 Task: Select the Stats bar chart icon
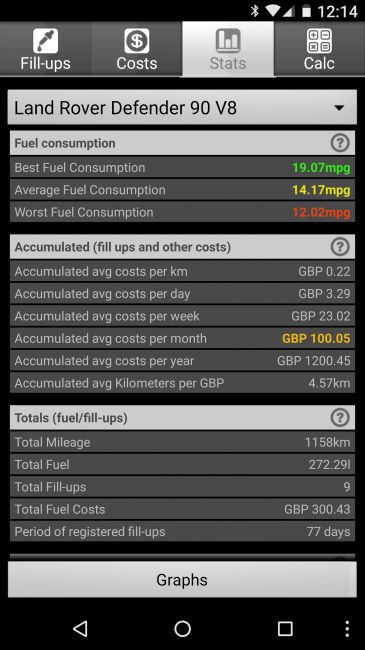pyautogui.click(x=228, y=41)
